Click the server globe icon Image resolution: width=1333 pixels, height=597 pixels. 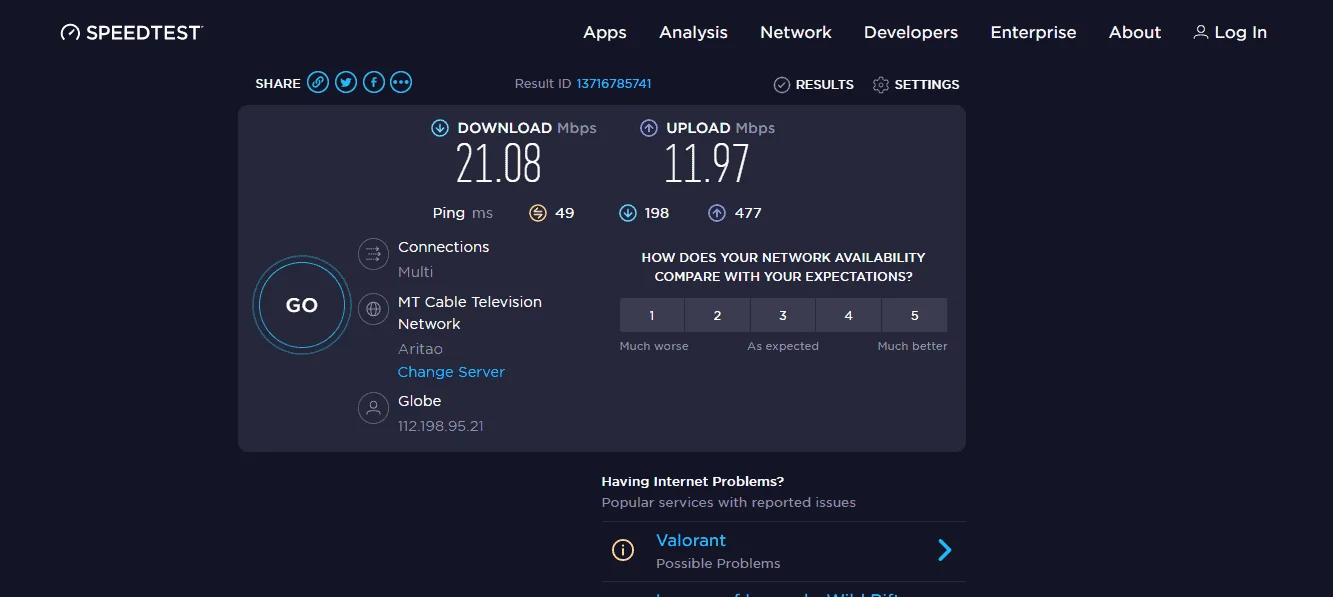point(373,309)
